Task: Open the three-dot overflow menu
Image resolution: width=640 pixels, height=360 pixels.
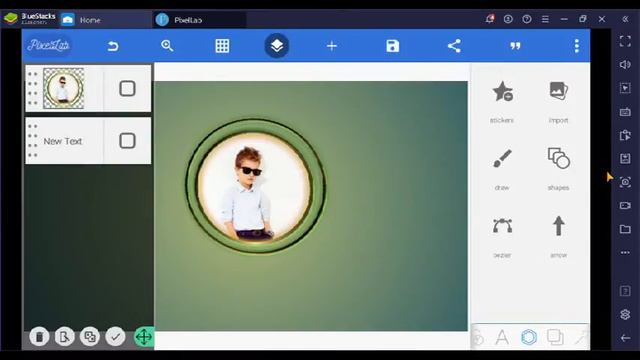Action: coord(576,46)
